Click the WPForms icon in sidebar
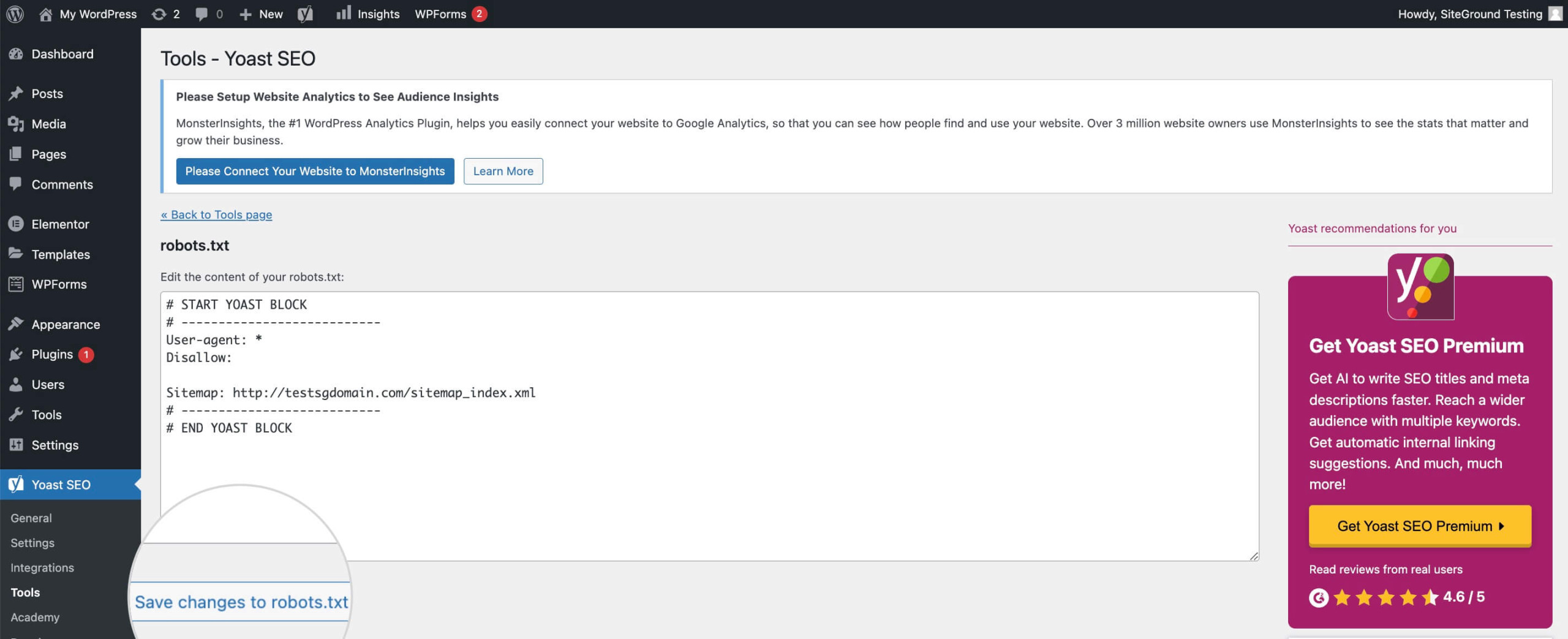Screen dimensions: 1568x639 click(x=16, y=284)
